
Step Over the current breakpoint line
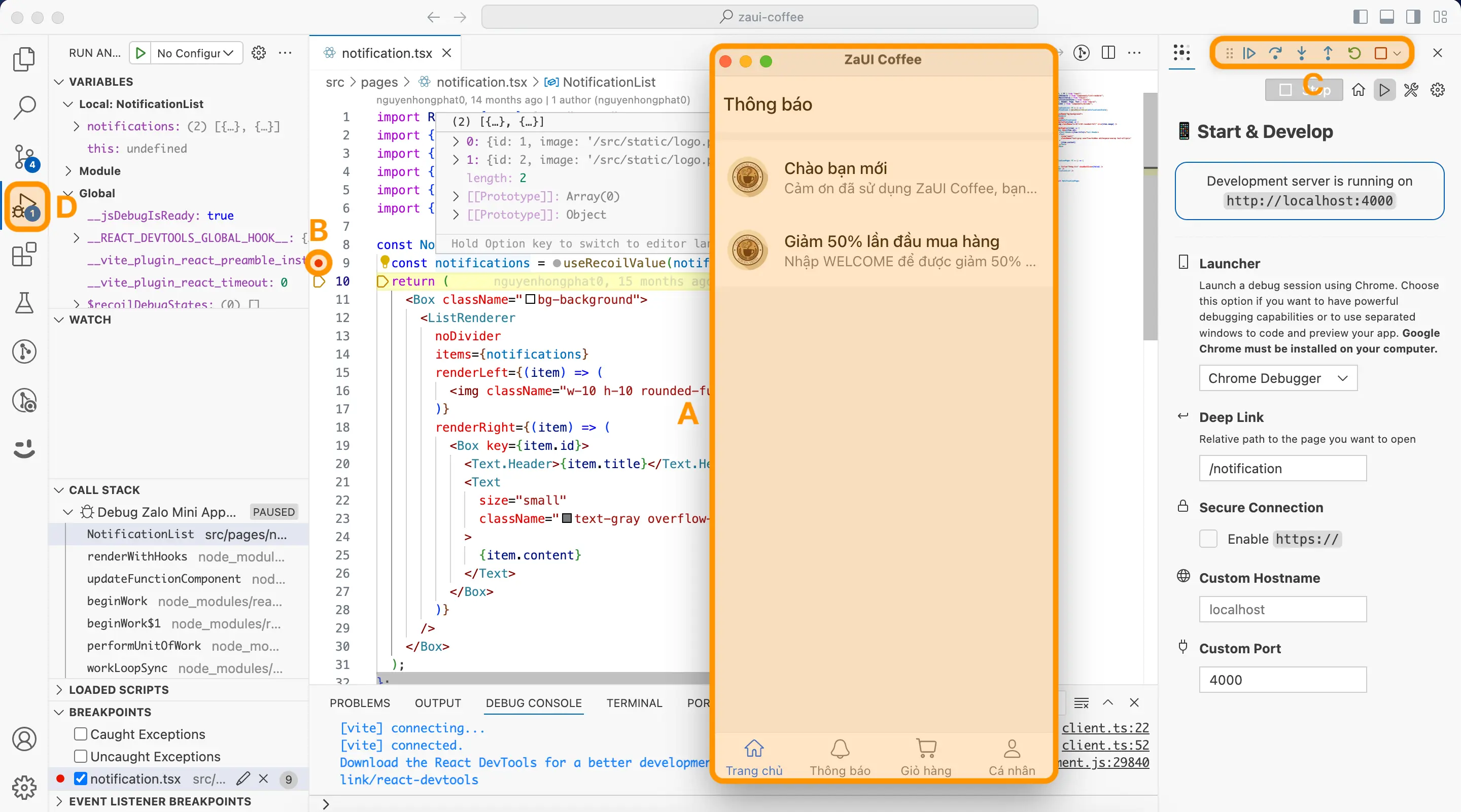pyautogui.click(x=1275, y=53)
